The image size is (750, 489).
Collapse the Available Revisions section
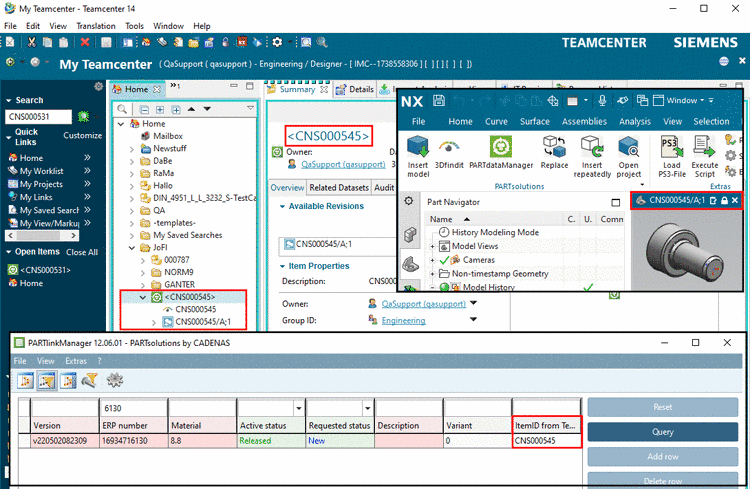point(282,207)
